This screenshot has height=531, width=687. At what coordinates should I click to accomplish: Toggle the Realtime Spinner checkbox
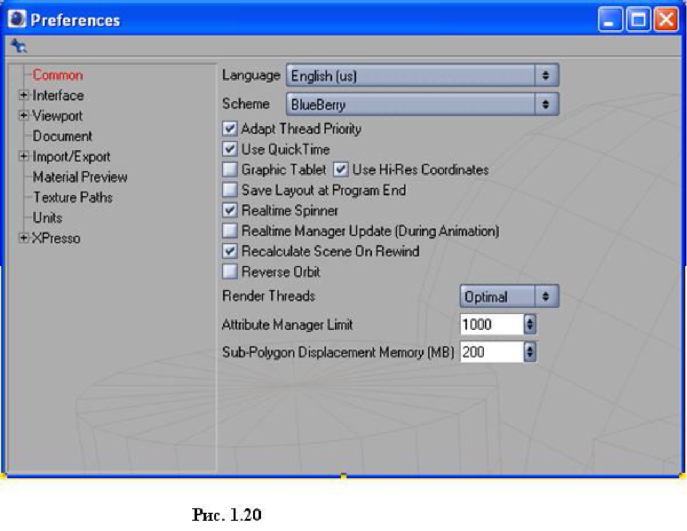click(230, 210)
